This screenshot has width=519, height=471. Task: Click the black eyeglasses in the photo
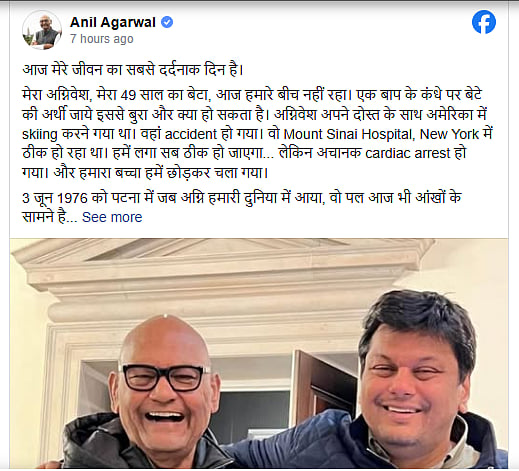coord(165,378)
